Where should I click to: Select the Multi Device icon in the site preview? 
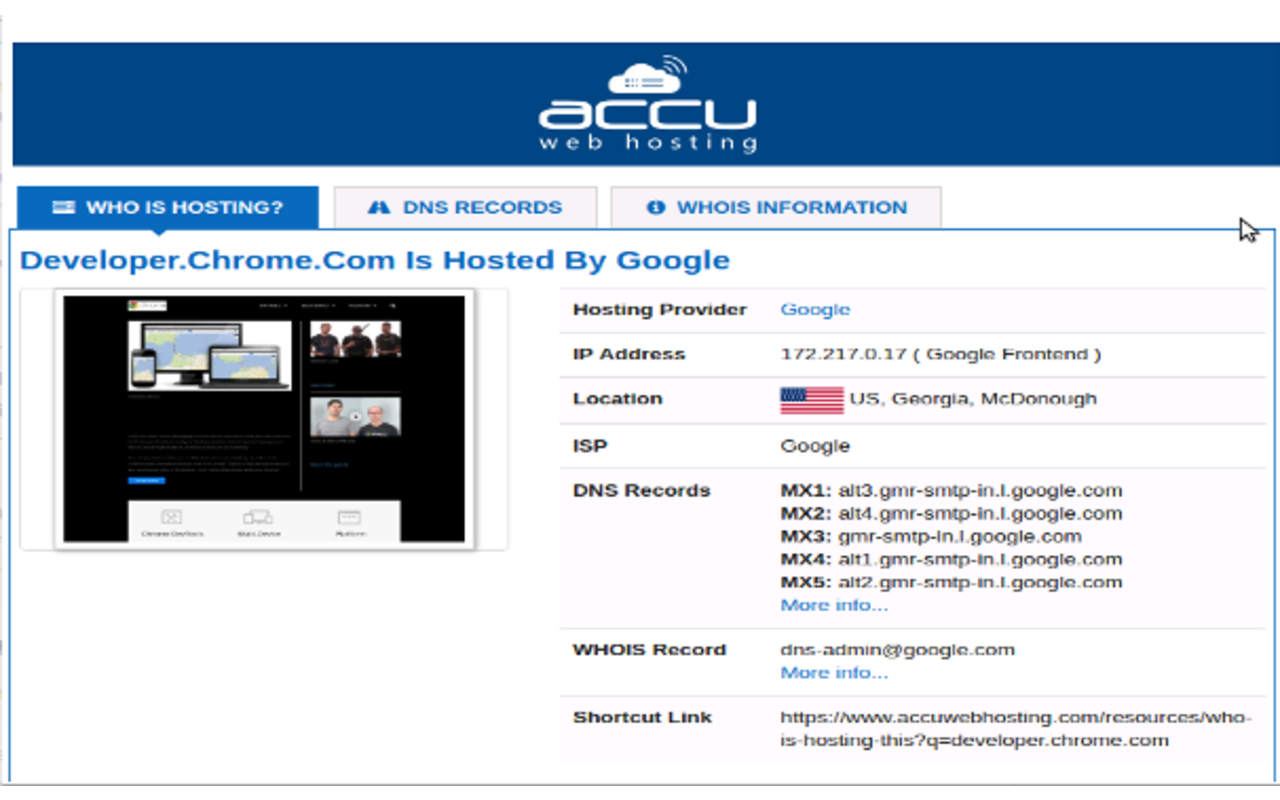tap(258, 518)
